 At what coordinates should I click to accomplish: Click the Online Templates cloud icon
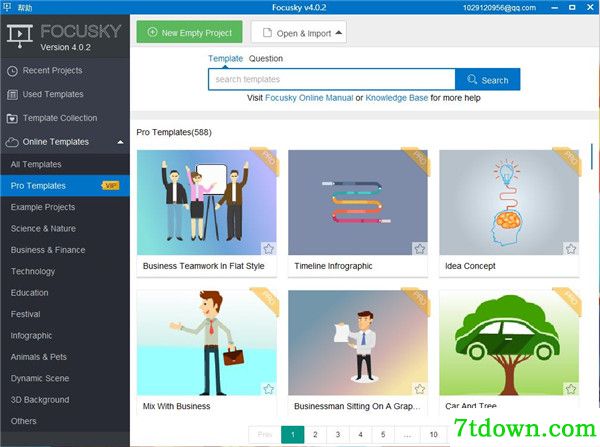12,142
